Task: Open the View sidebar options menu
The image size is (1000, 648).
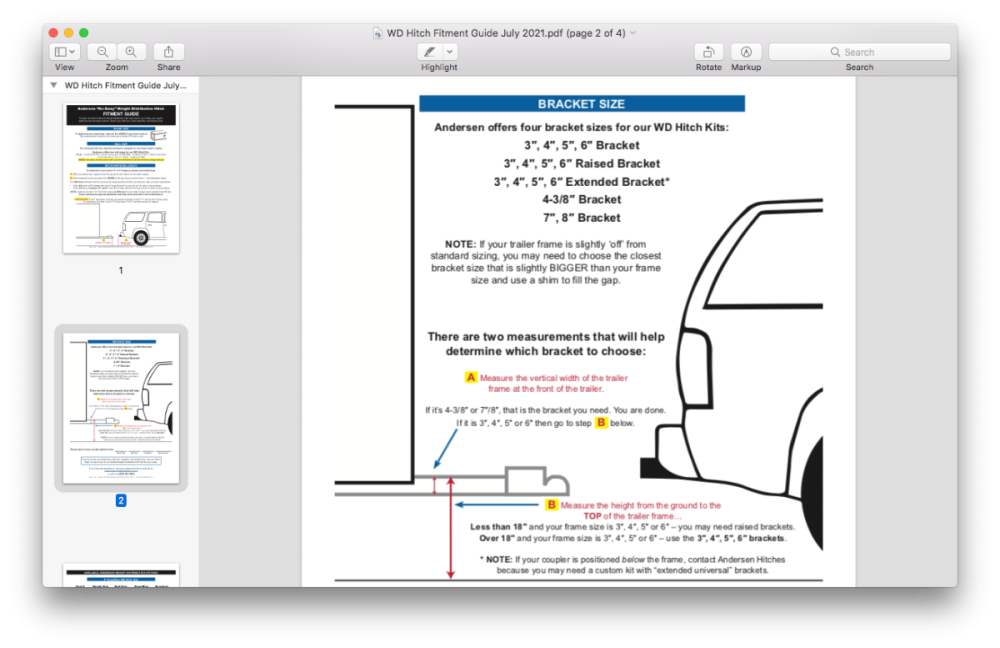Action: (x=64, y=51)
